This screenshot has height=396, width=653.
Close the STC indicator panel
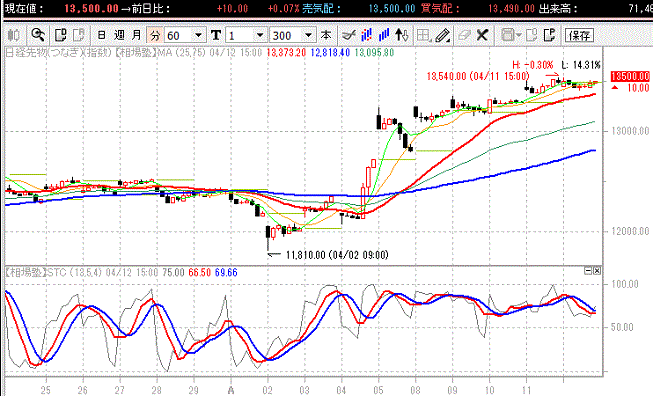597,271
